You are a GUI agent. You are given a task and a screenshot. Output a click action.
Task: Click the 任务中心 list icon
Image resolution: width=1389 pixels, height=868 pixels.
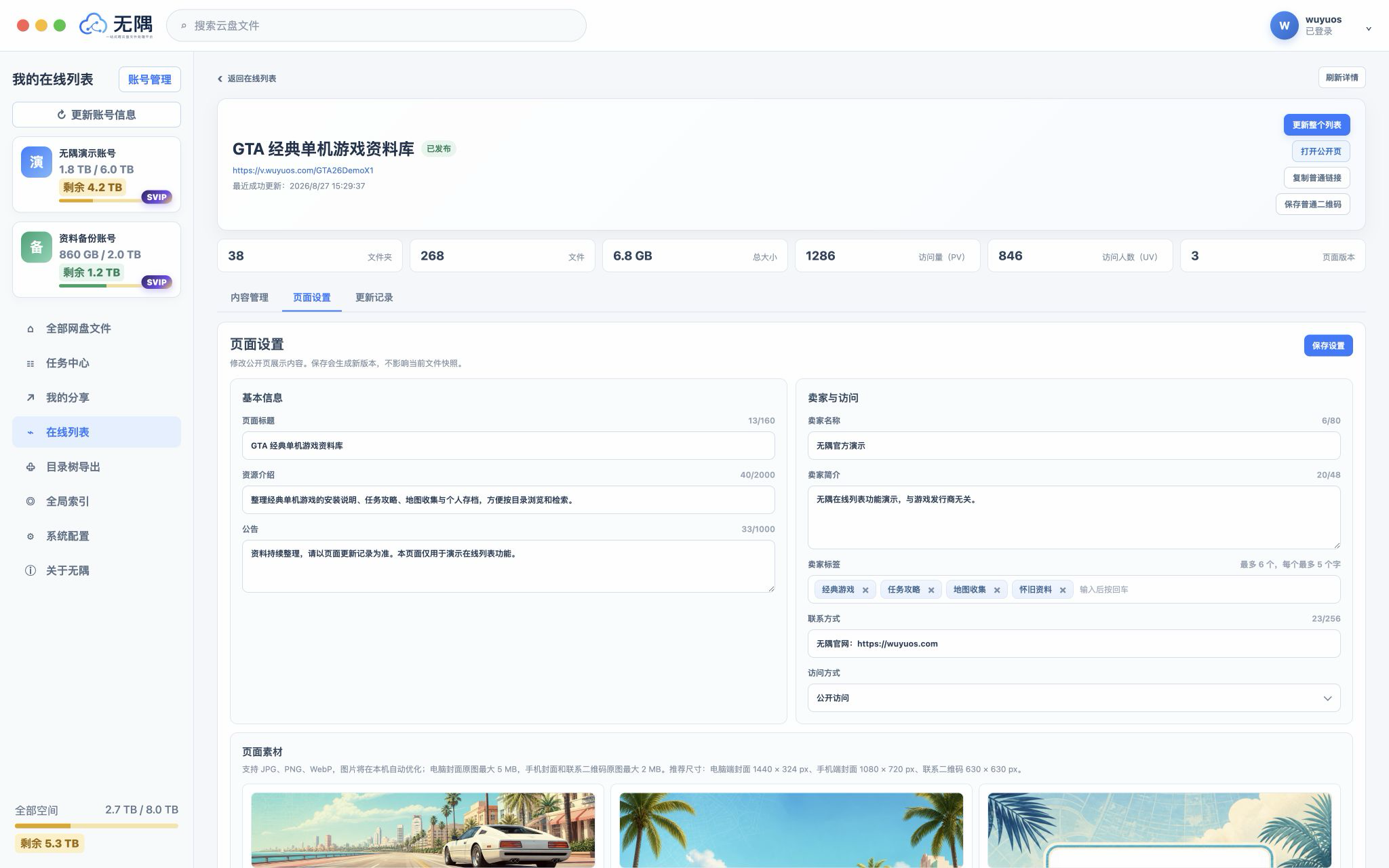(31, 363)
